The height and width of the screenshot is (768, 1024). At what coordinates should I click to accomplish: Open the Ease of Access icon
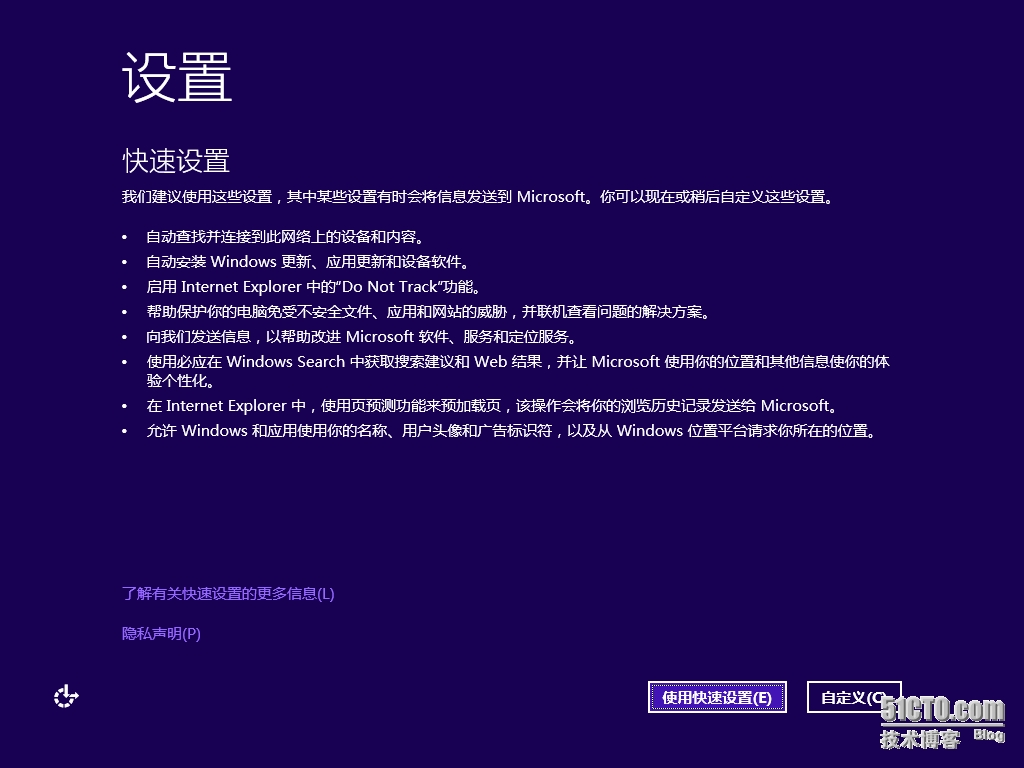66,697
